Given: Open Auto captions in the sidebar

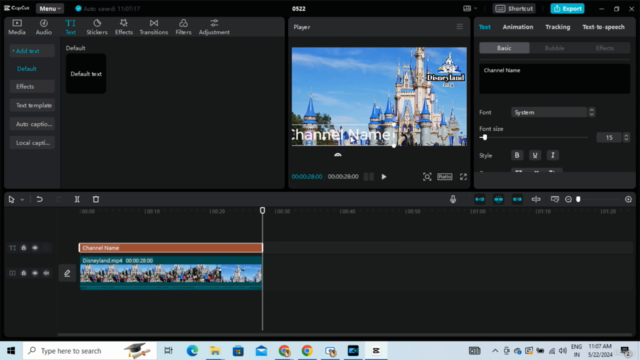Looking at the screenshot, I should click(32, 124).
